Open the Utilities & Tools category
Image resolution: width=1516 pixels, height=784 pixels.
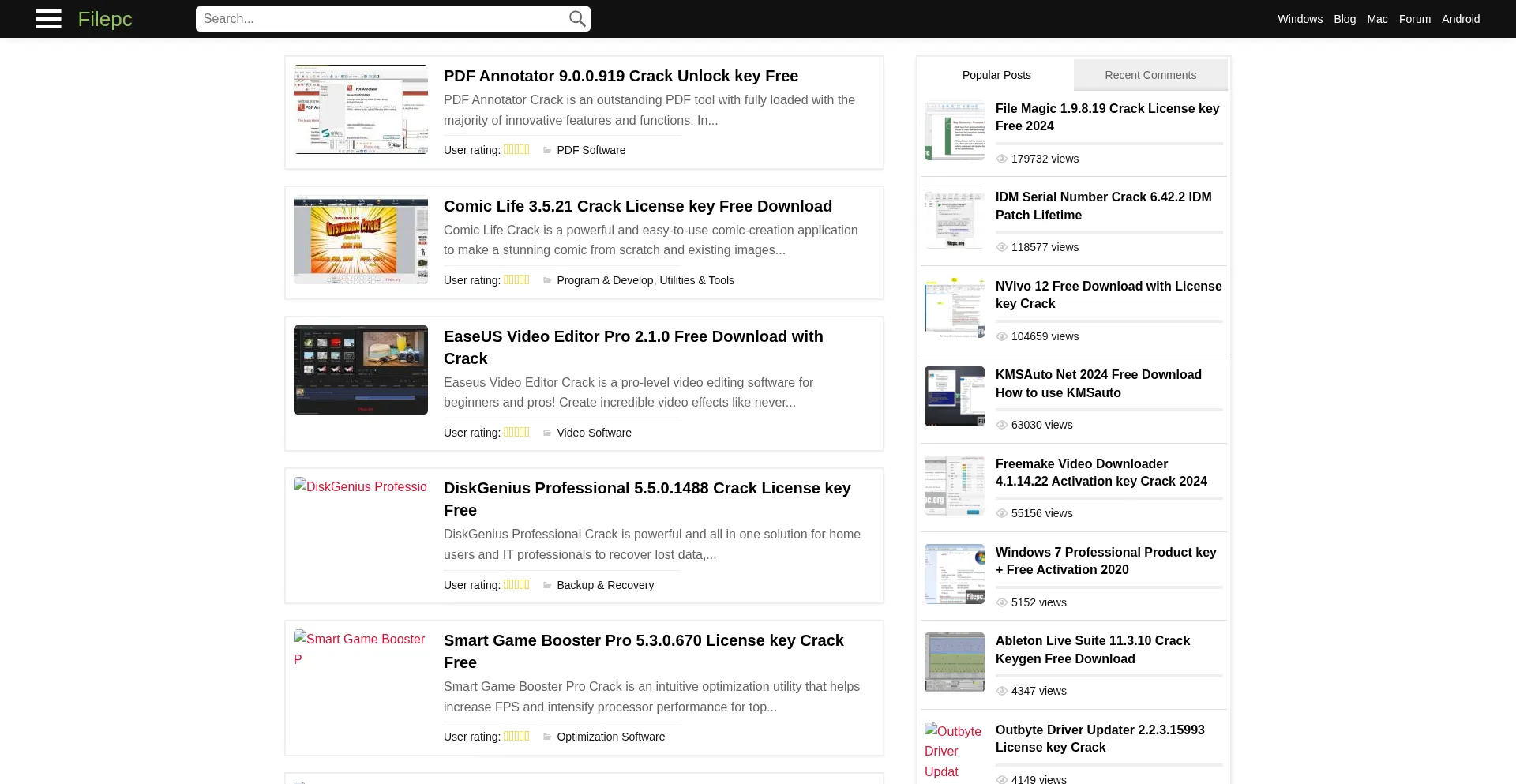pyautogui.click(x=697, y=280)
